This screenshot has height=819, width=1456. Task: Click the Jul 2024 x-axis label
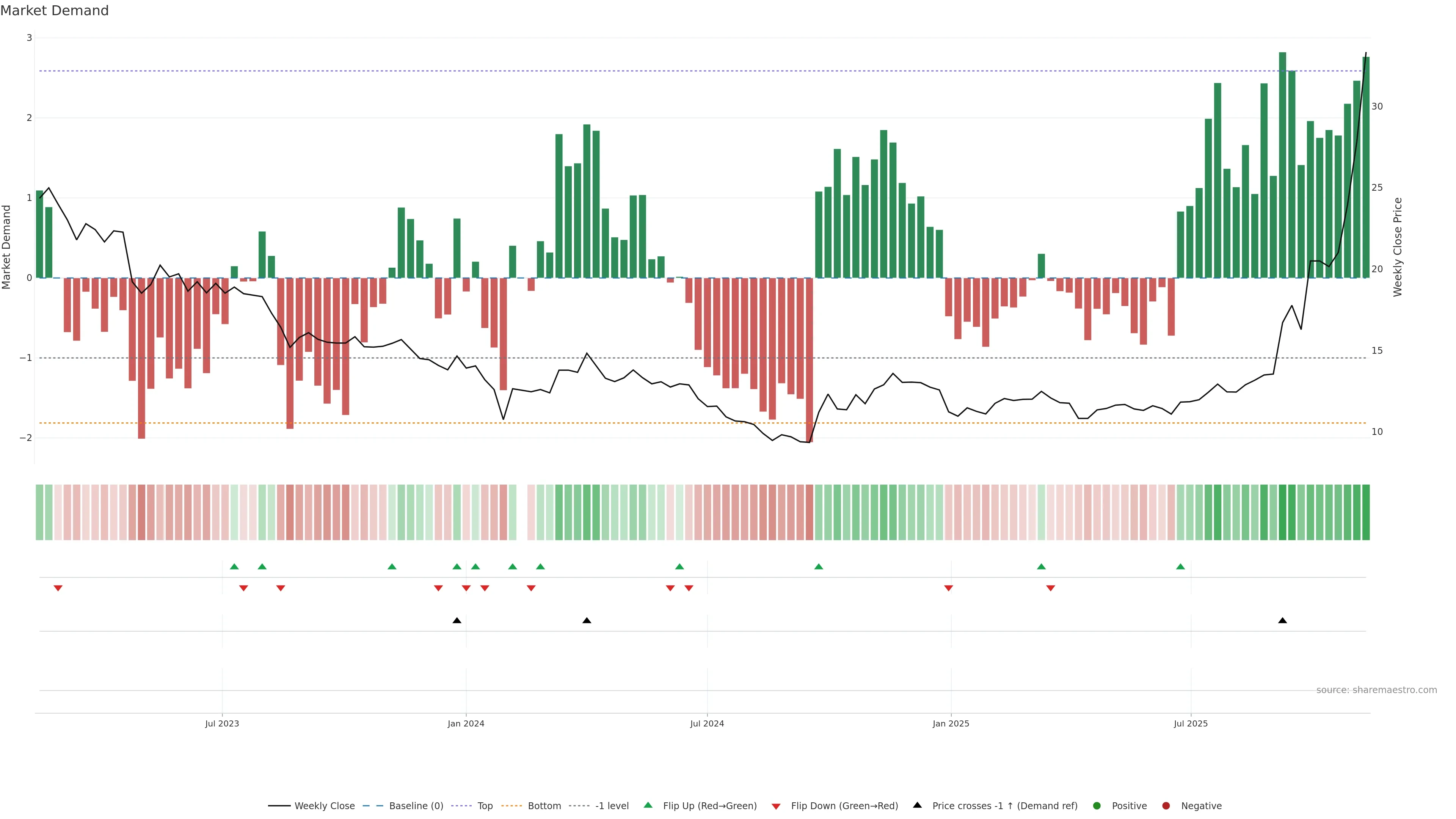707,723
